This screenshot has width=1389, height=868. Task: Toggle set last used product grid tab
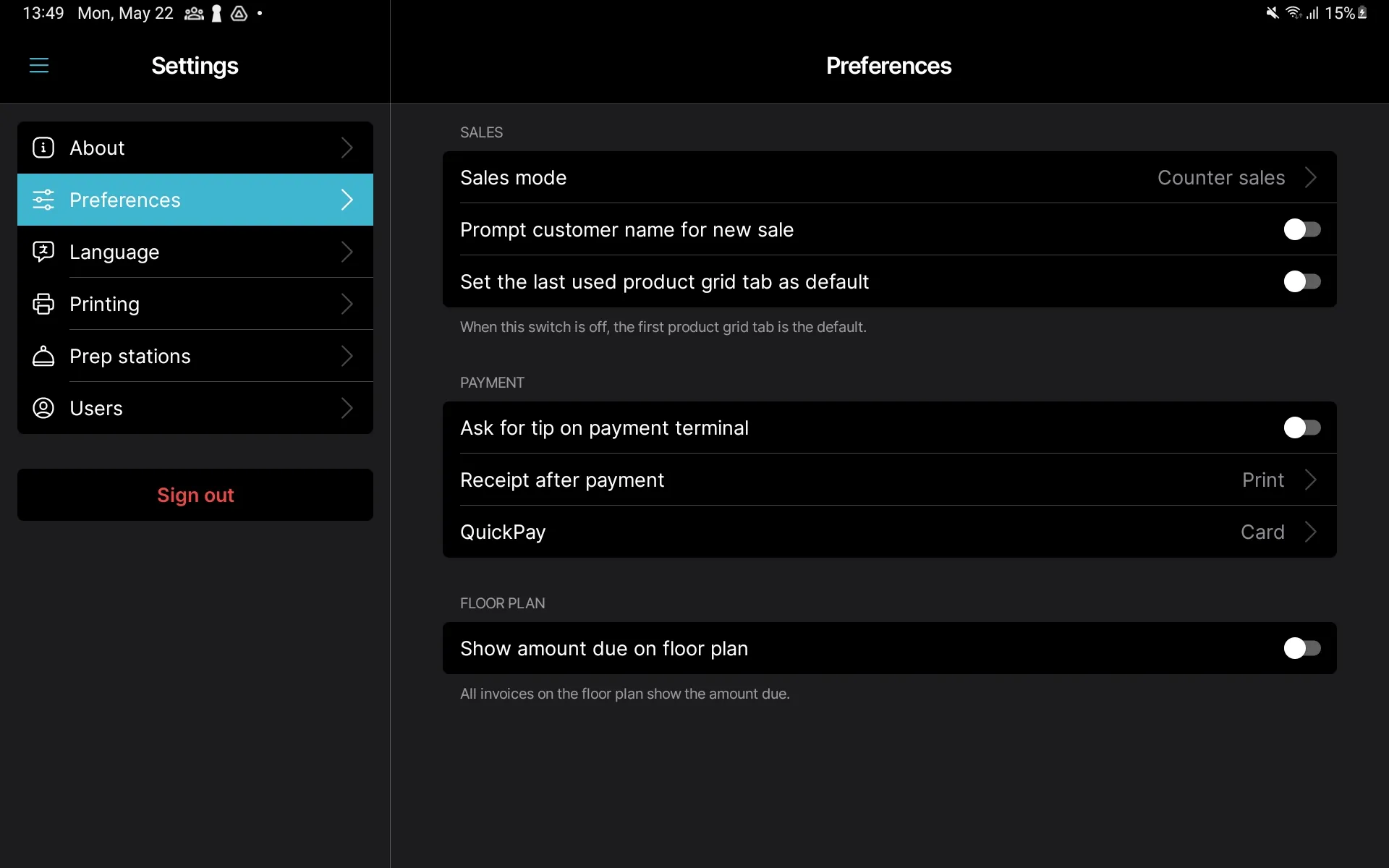coord(1302,281)
